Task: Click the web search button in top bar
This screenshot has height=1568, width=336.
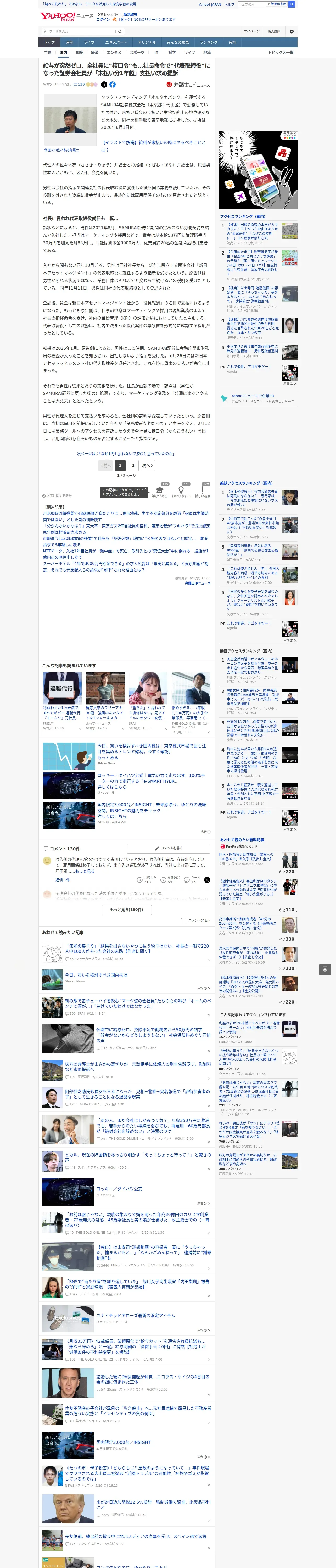Action: coord(291,4)
